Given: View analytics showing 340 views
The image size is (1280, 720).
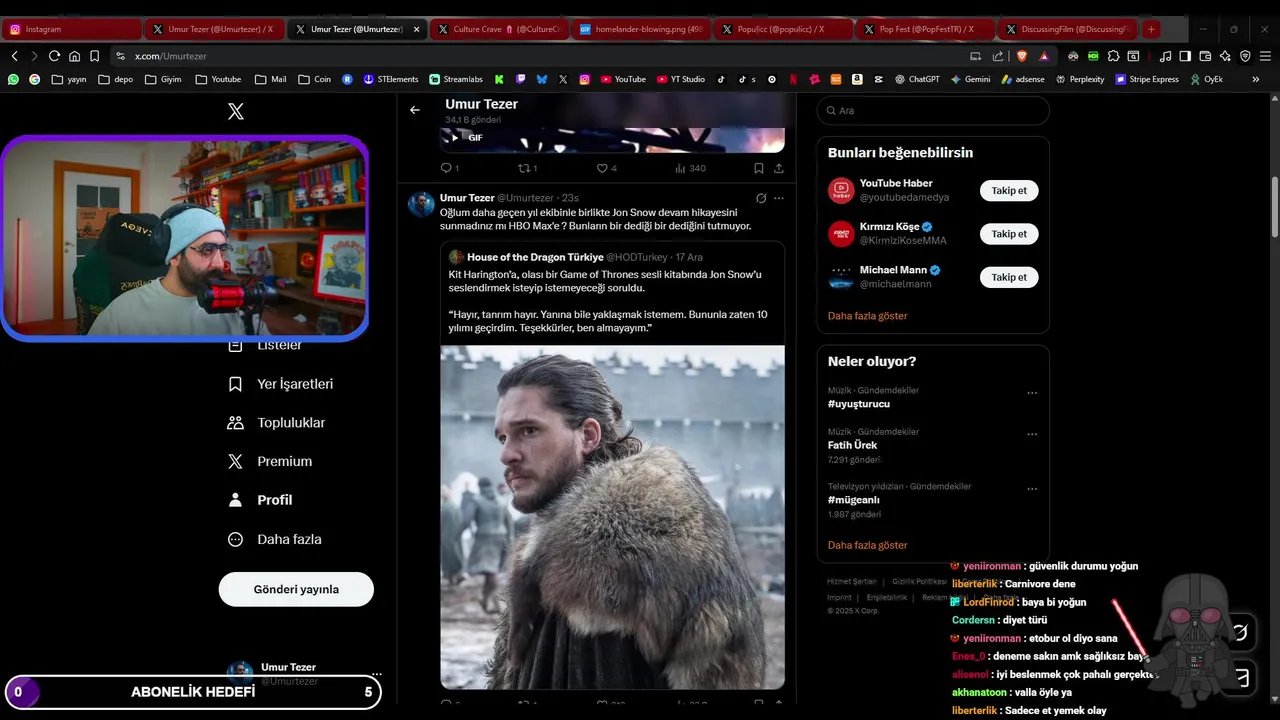Looking at the screenshot, I should (x=691, y=168).
